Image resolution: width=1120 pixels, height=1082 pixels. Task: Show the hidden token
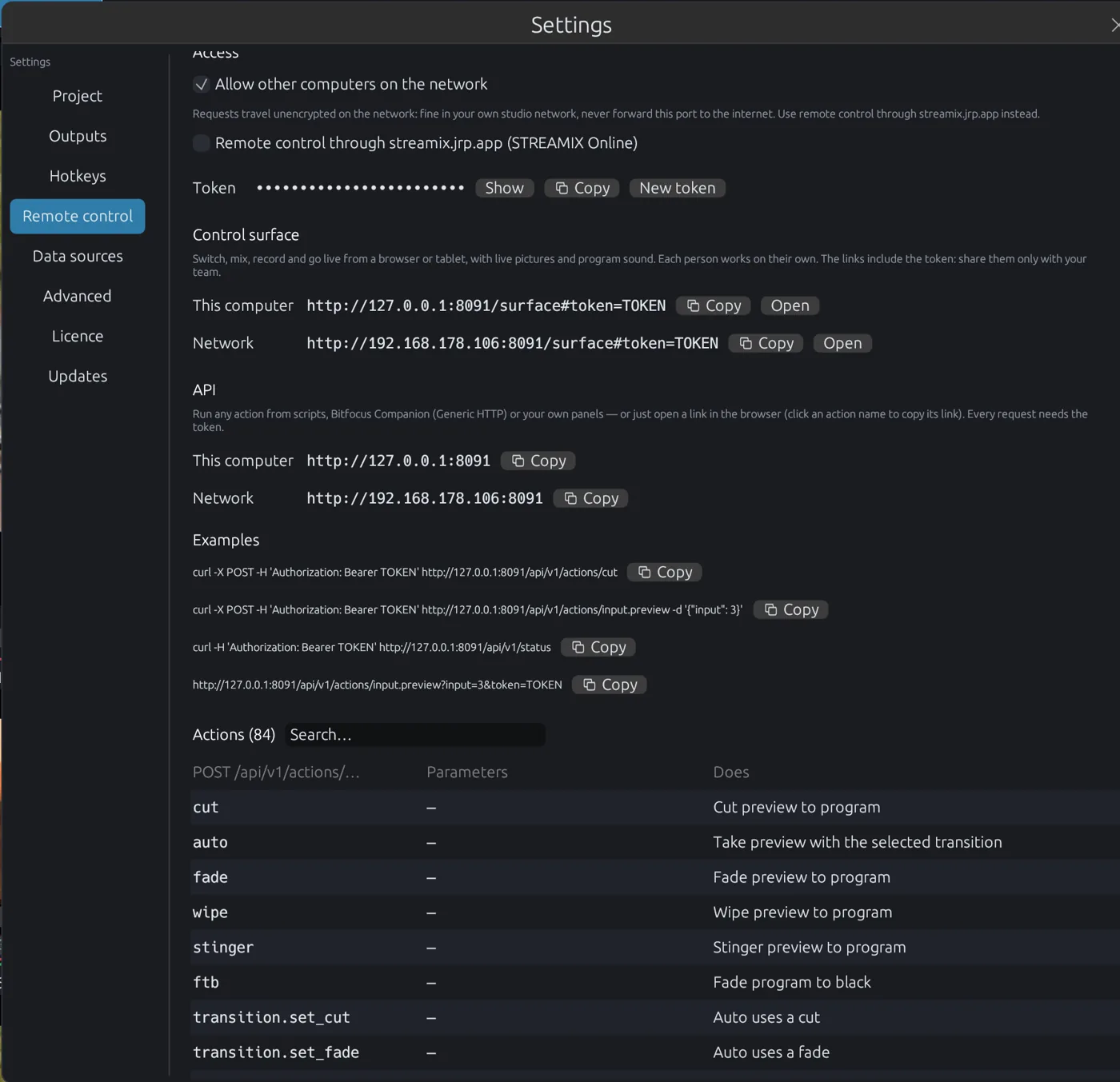[504, 188]
